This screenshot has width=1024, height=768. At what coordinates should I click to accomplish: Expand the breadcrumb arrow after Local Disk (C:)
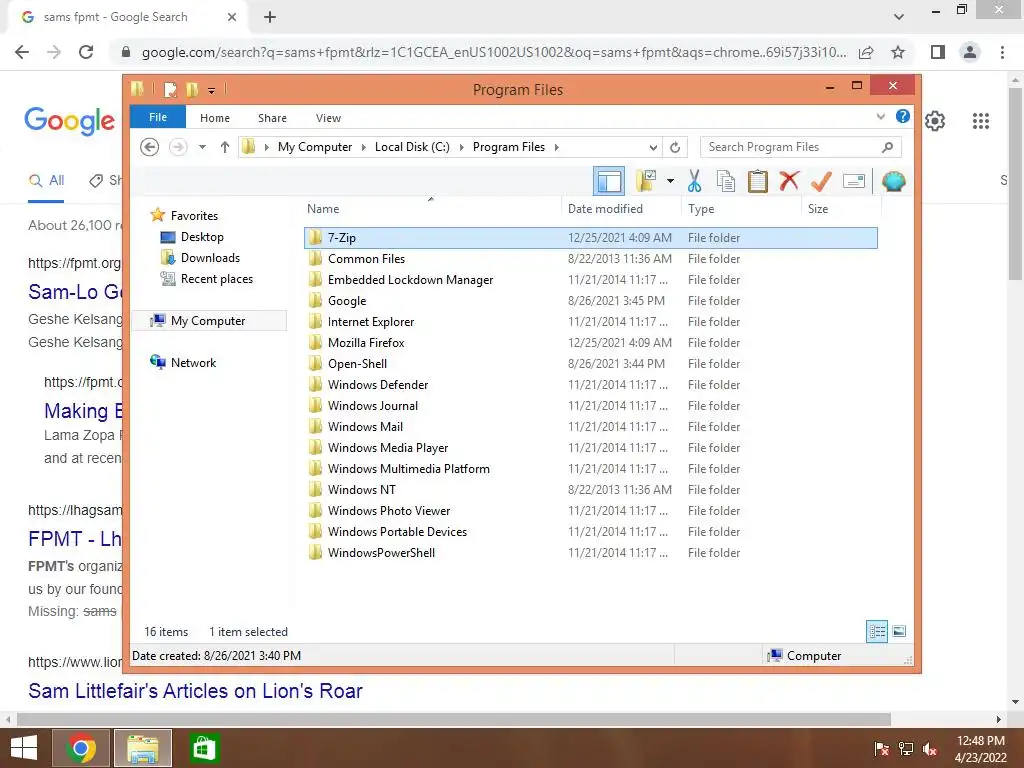[x=462, y=147]
